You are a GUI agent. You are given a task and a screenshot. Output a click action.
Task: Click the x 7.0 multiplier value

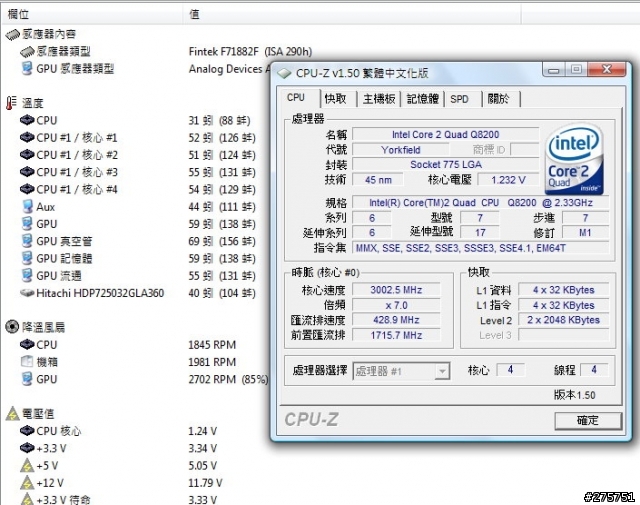tap(396, 305)
